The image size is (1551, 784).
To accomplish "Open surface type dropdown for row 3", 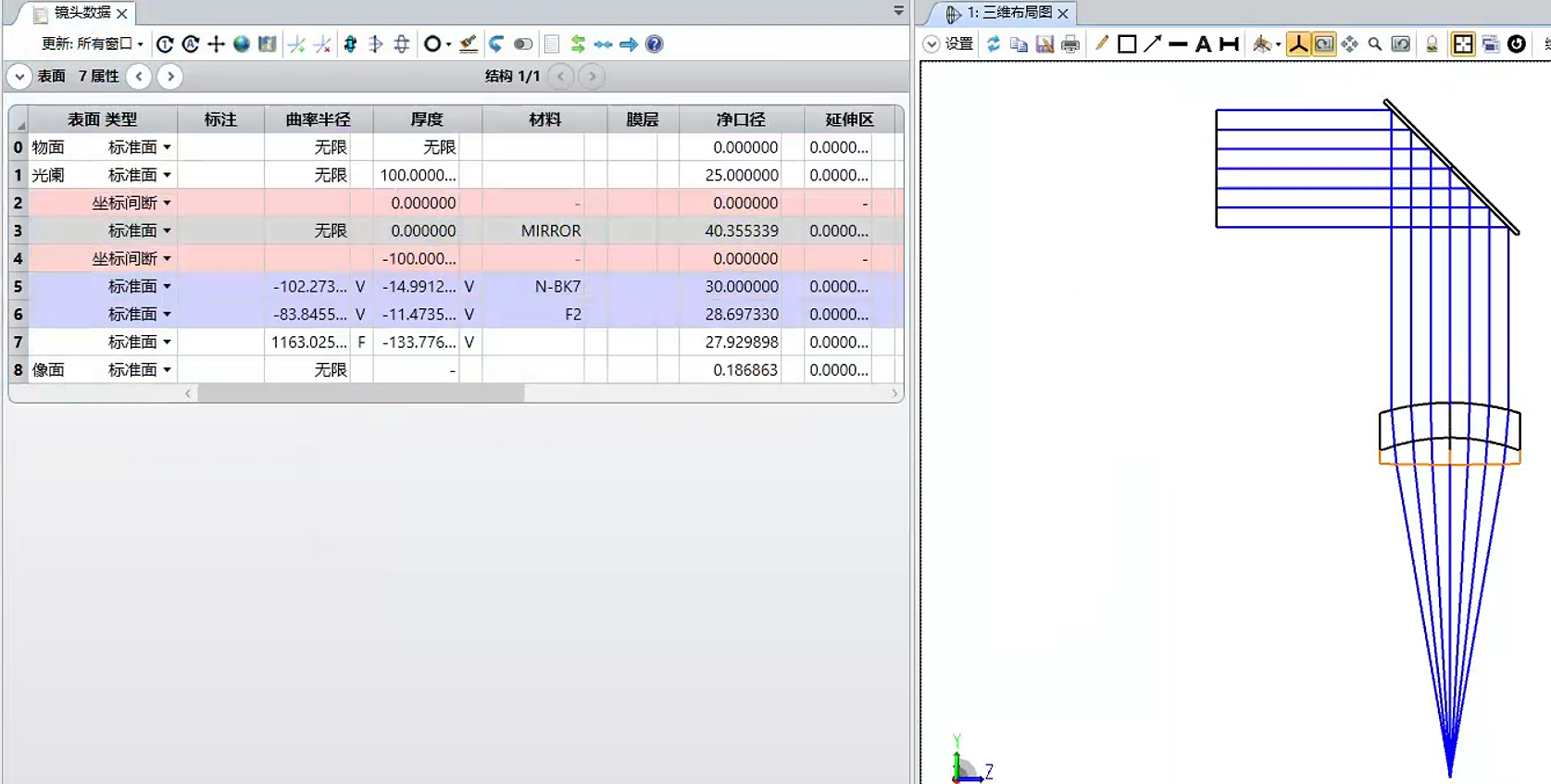I will [x=167, y=230].
